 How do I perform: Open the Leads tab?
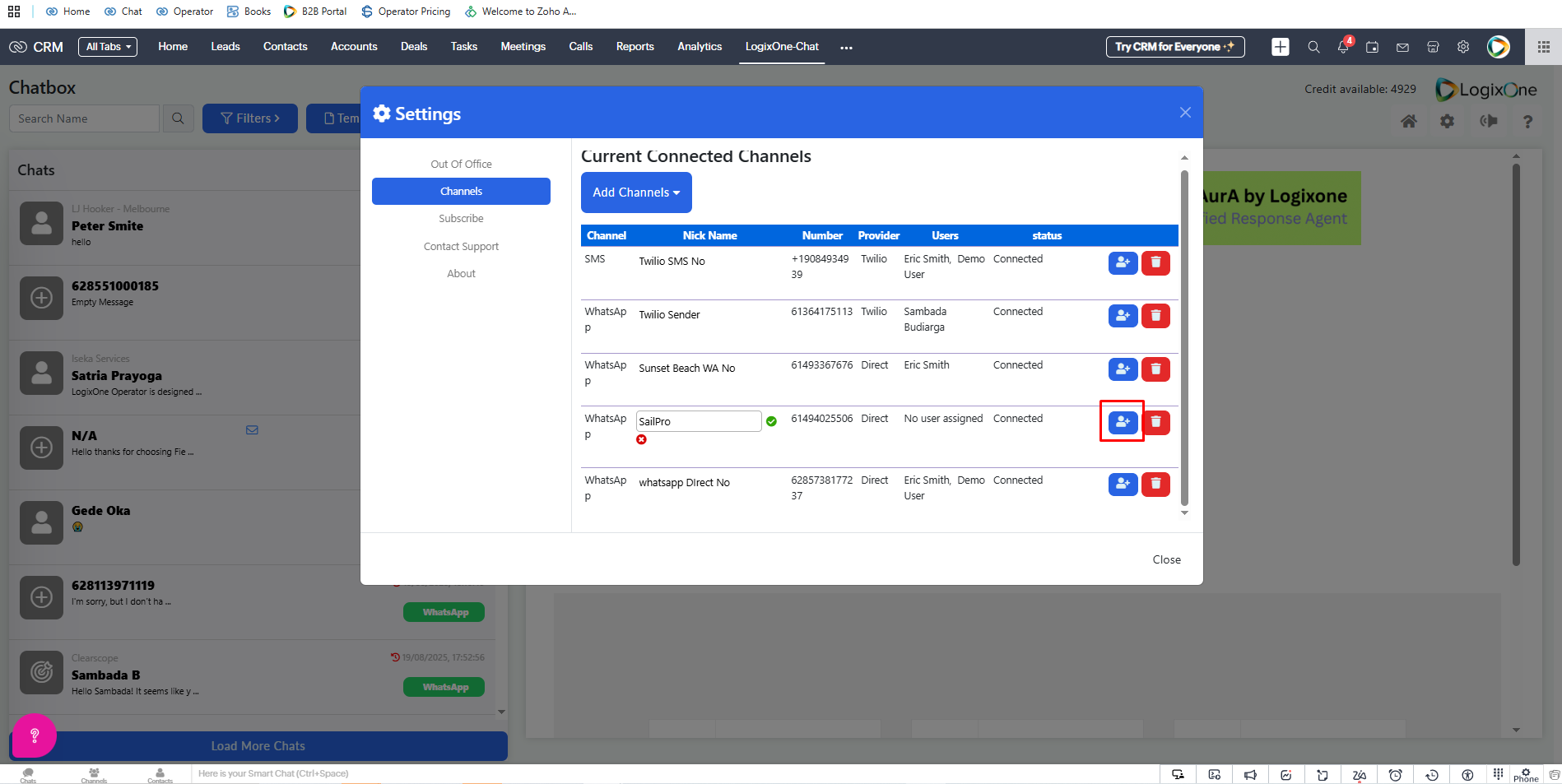point(225,47)
